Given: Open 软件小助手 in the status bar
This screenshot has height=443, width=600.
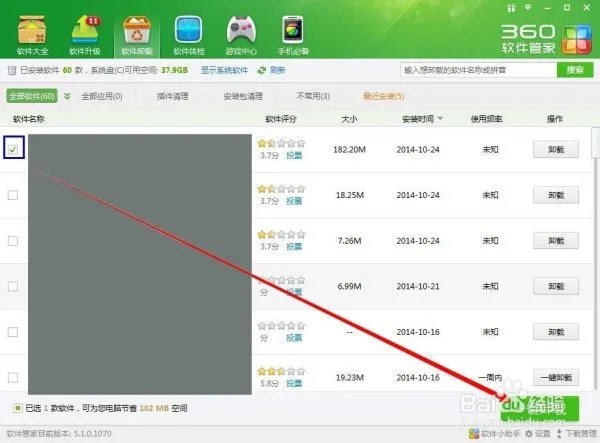Looking at the screenshot, I should (494, 434).
